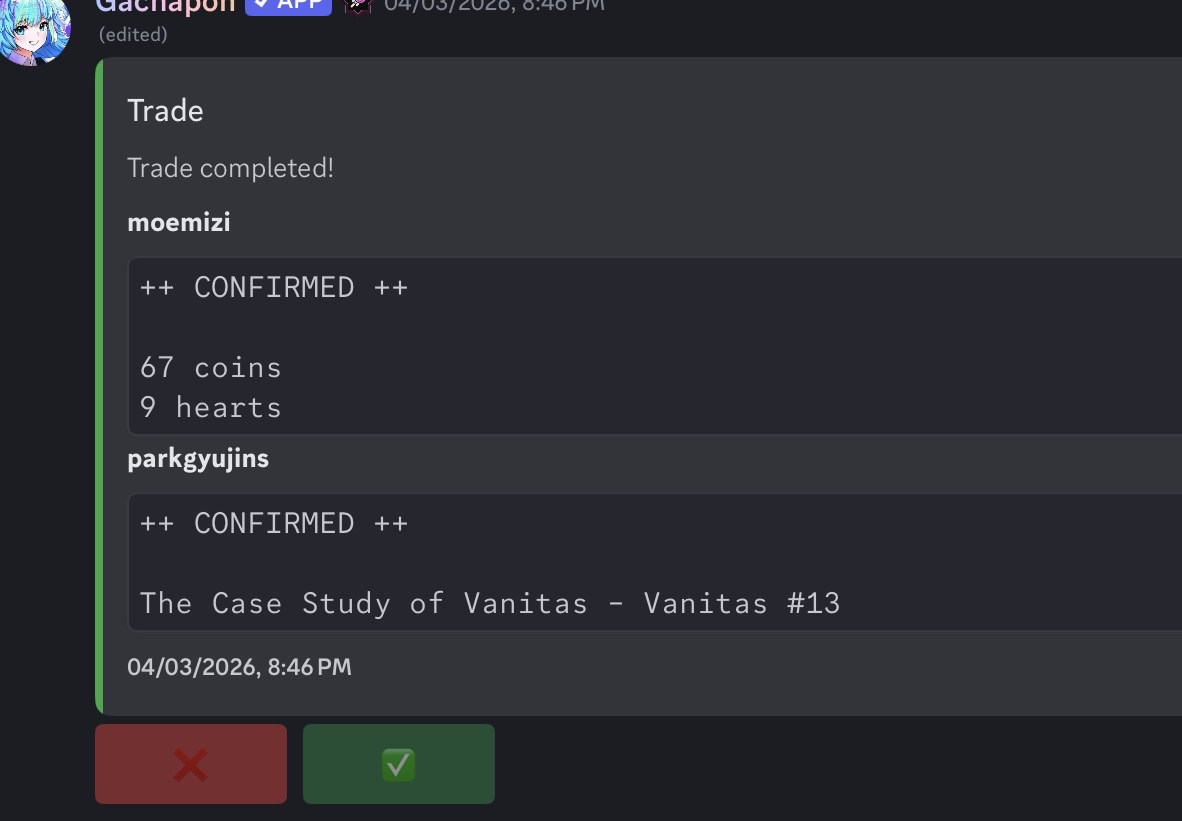Click the red cross emoji icon

[190, 766]
